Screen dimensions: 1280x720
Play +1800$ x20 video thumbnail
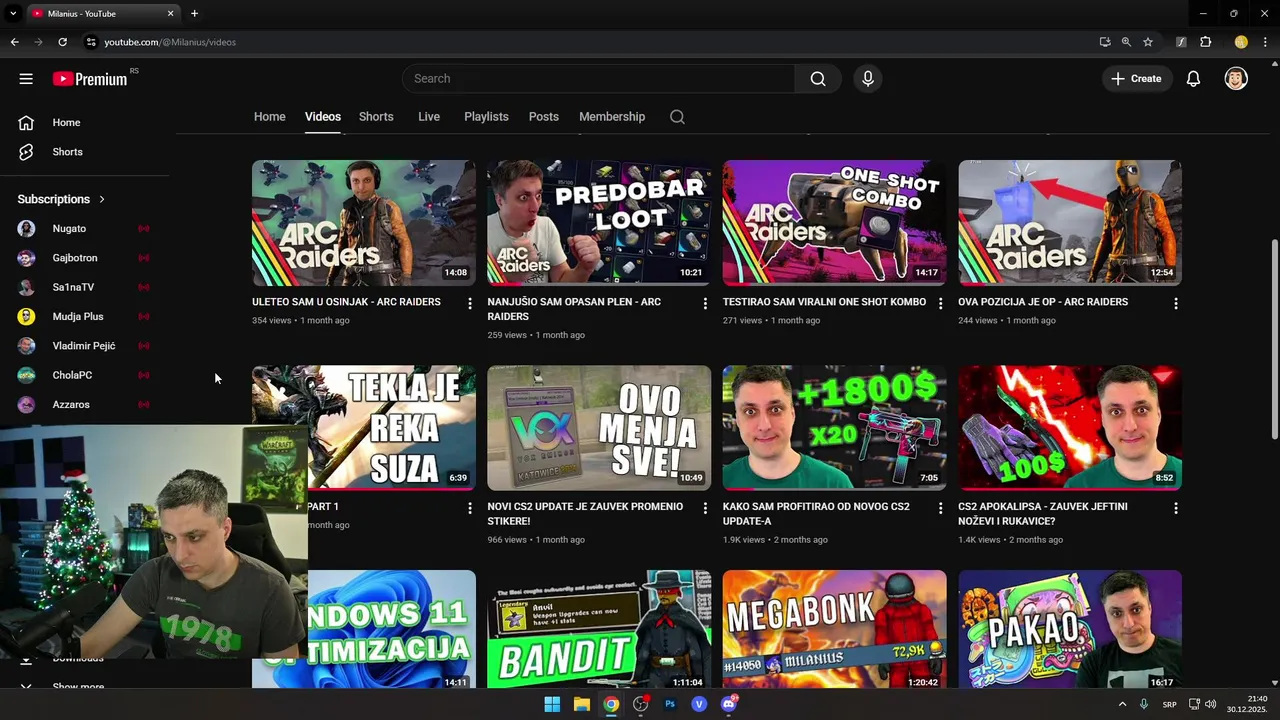pyautogui.click(x=835, y=428)
